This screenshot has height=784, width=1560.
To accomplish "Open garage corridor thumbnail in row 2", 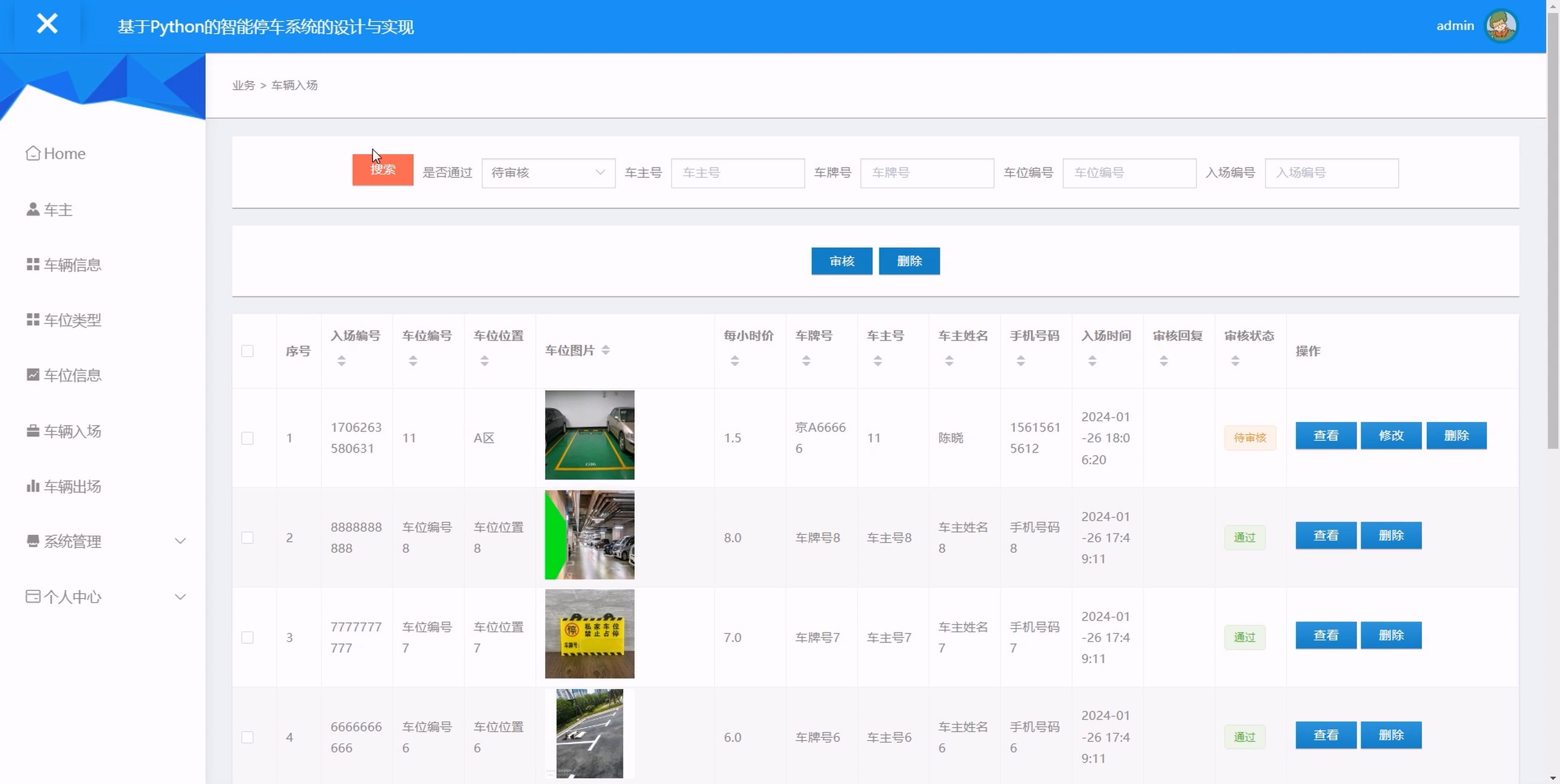I will click(589, 534).
